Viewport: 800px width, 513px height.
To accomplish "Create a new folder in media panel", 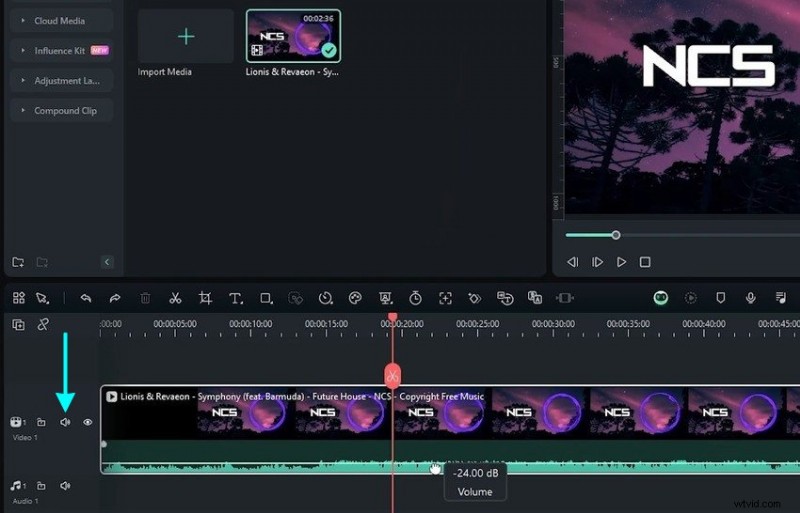I will [18, 262].
